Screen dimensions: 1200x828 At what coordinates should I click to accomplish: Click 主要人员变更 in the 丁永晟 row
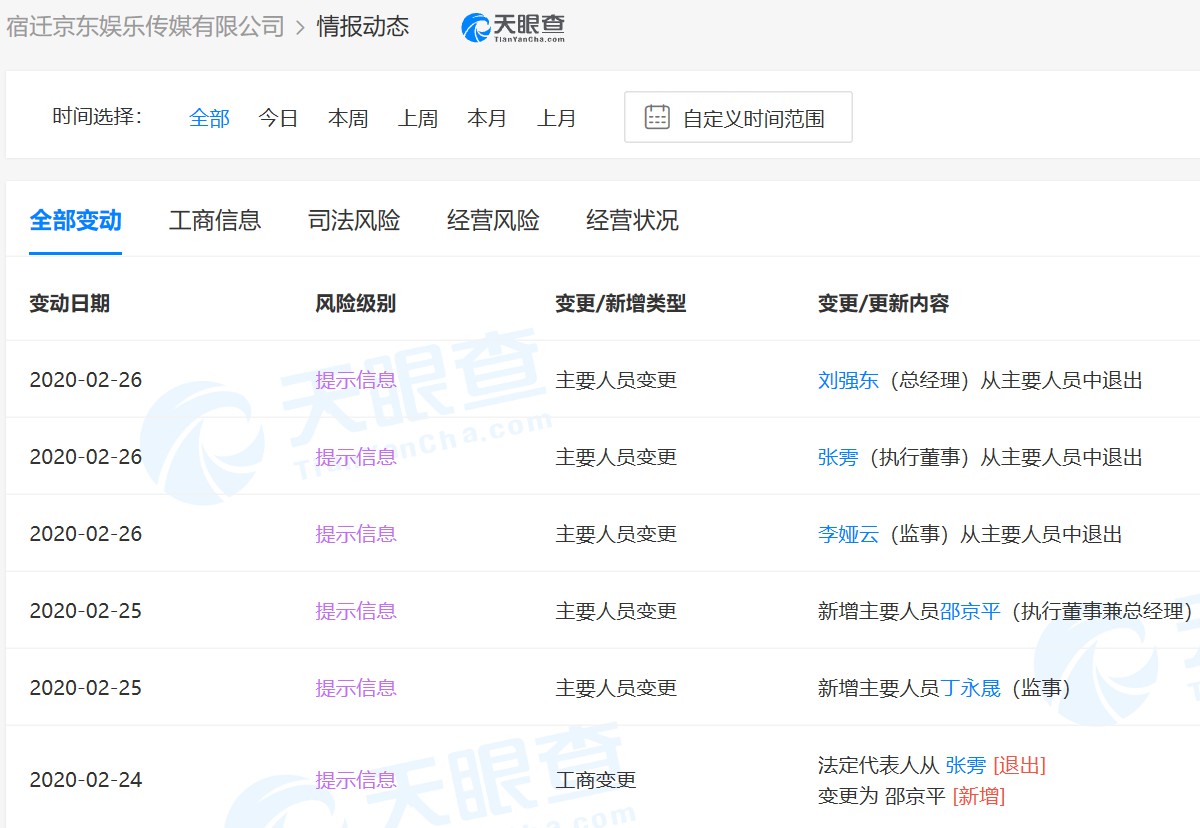pyautogui.click(x=616, y=688)
